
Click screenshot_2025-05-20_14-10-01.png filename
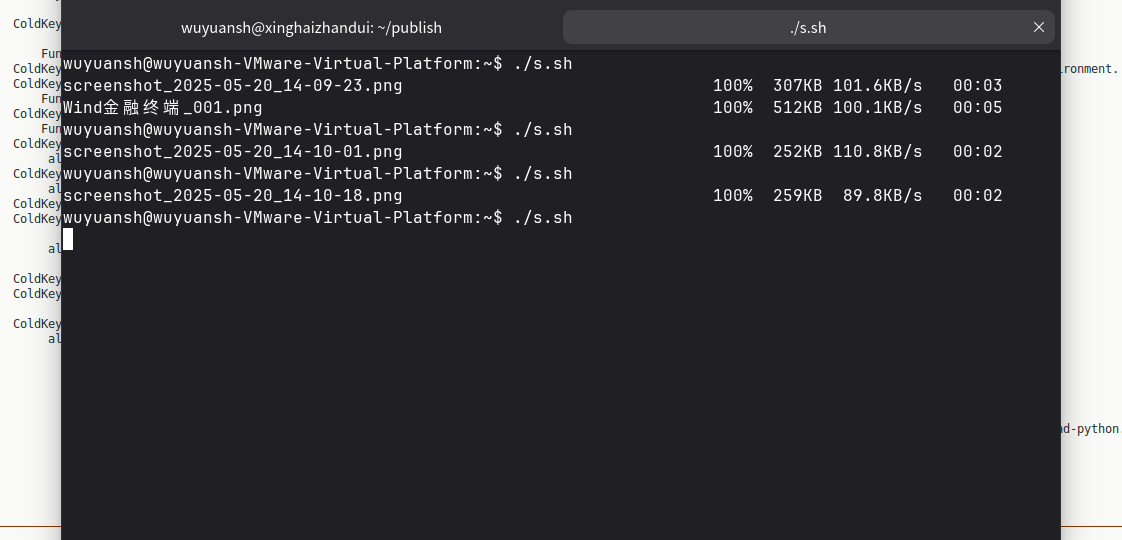tap(232, 152)
